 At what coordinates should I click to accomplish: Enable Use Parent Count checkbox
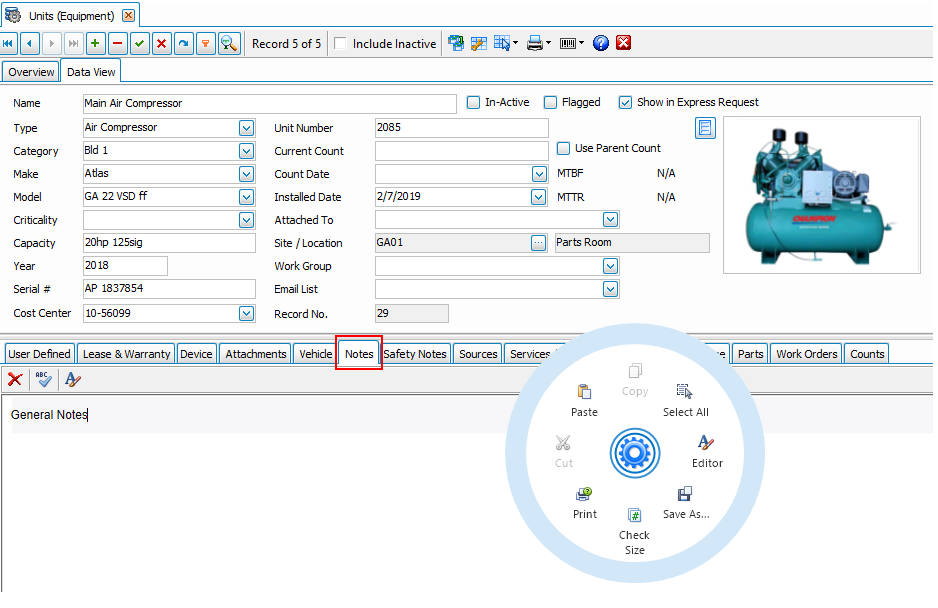[563, 148]
